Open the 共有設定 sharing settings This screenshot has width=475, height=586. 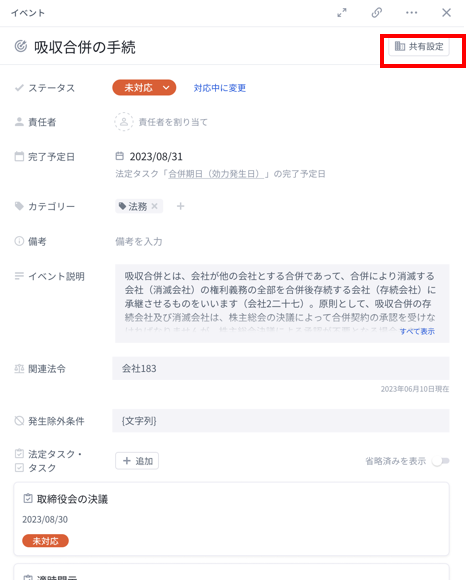pos(419,47)
